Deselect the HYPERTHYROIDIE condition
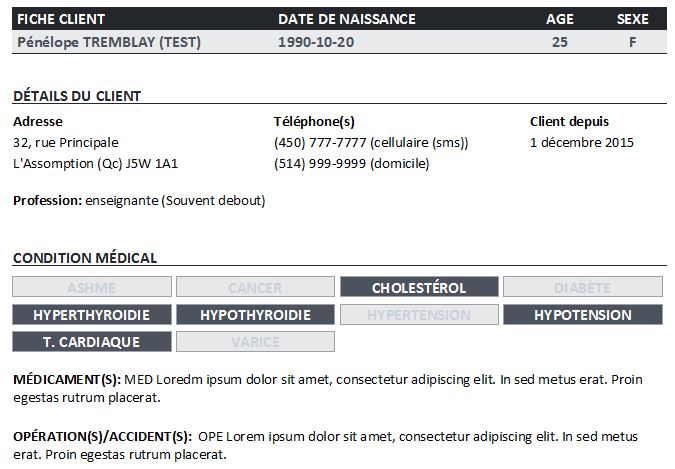This screenshot has height=469, width=675. (91, 315)
